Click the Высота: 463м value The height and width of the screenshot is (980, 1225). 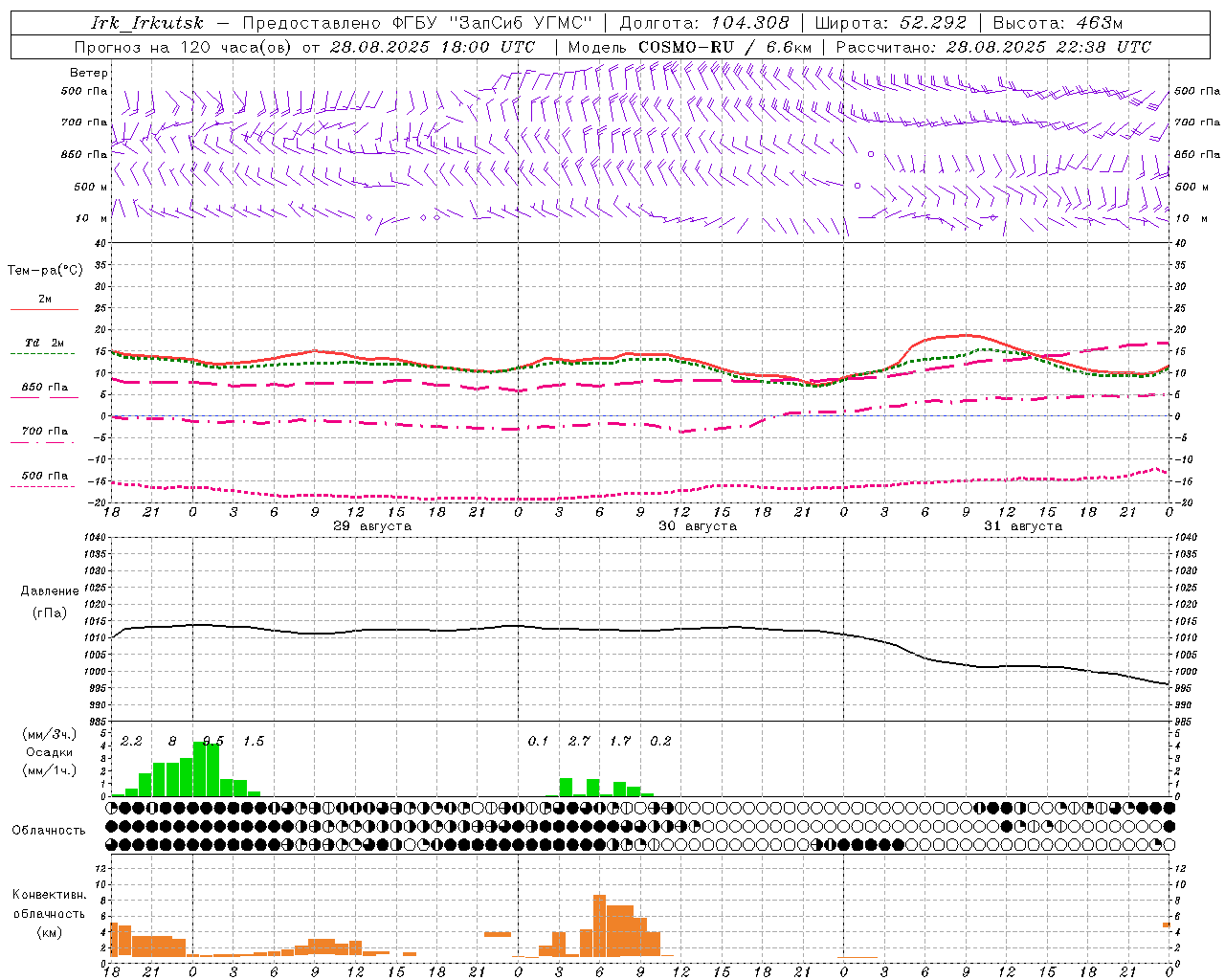[x=1058, y=23]
